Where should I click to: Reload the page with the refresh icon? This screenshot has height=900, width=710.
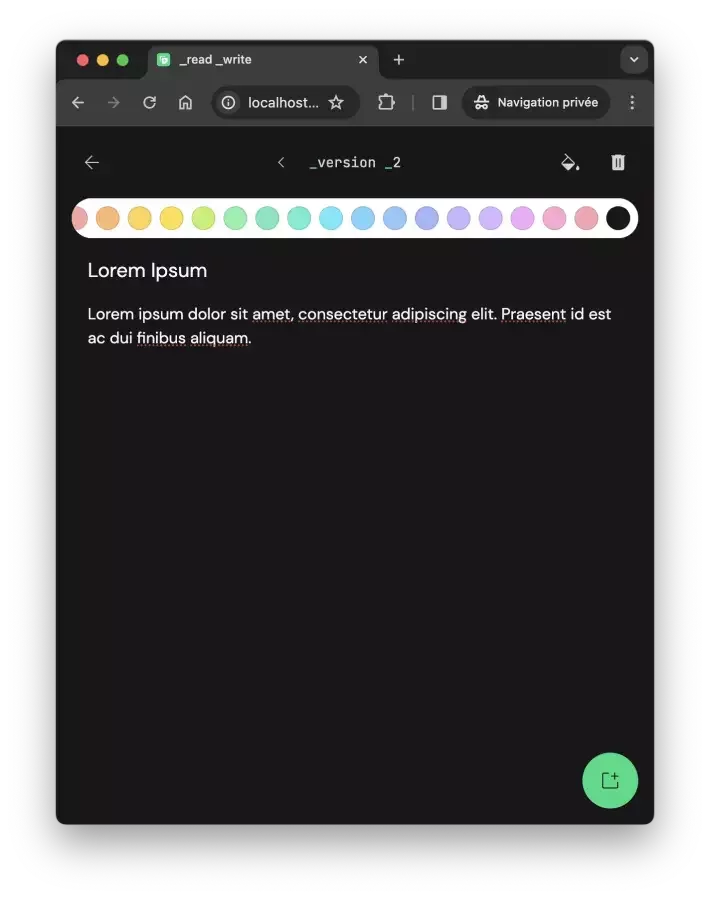coord(149,102)
